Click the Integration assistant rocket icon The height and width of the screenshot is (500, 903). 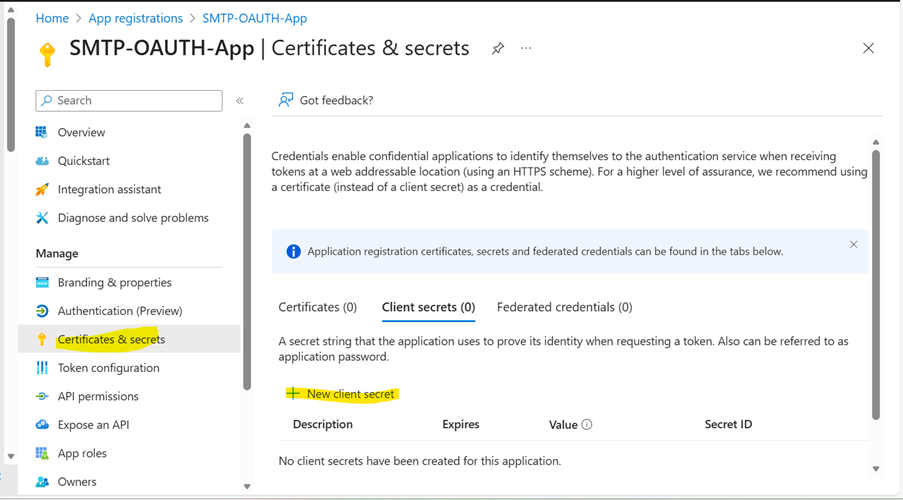point(42,189)
